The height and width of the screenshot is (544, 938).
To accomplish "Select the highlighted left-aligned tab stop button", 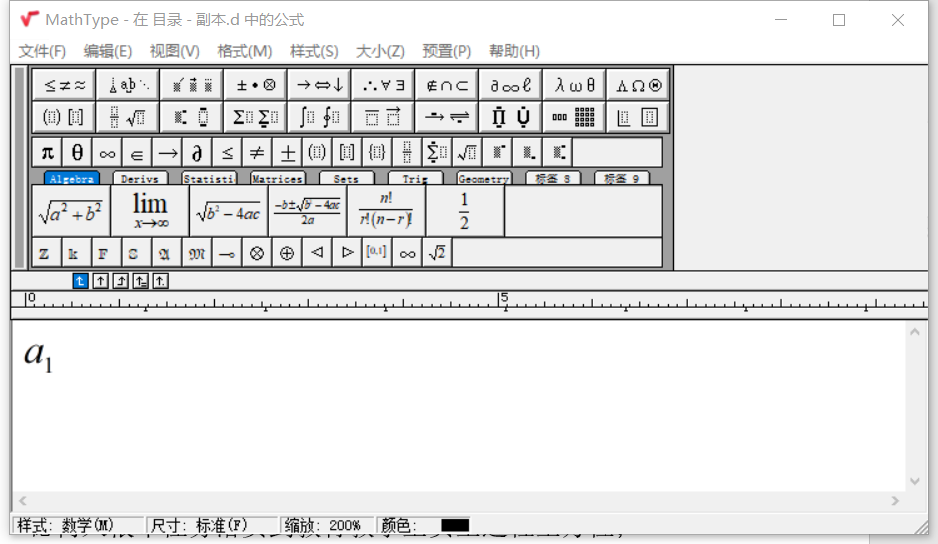I will [x=80, y=281].
